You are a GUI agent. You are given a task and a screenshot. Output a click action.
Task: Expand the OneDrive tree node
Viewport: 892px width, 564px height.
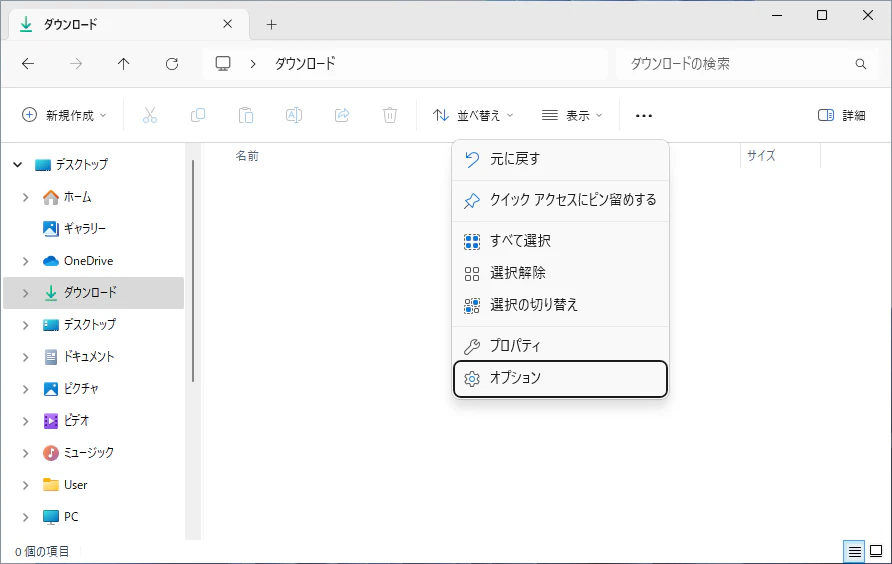tap(25, 261)
